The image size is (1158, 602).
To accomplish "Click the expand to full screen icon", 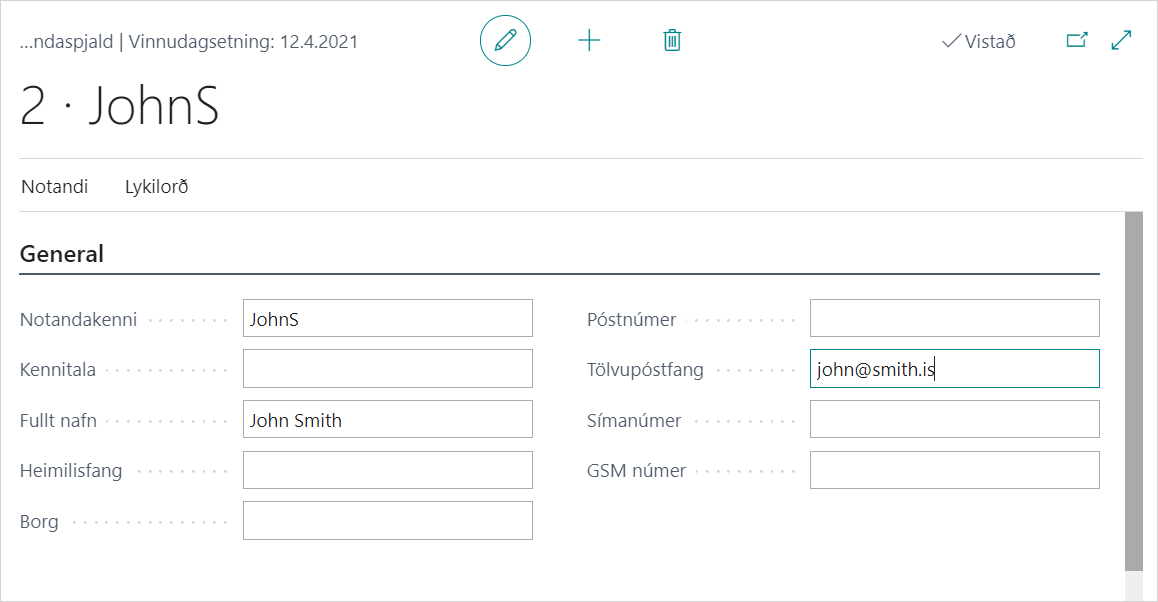I will 1121,41.
